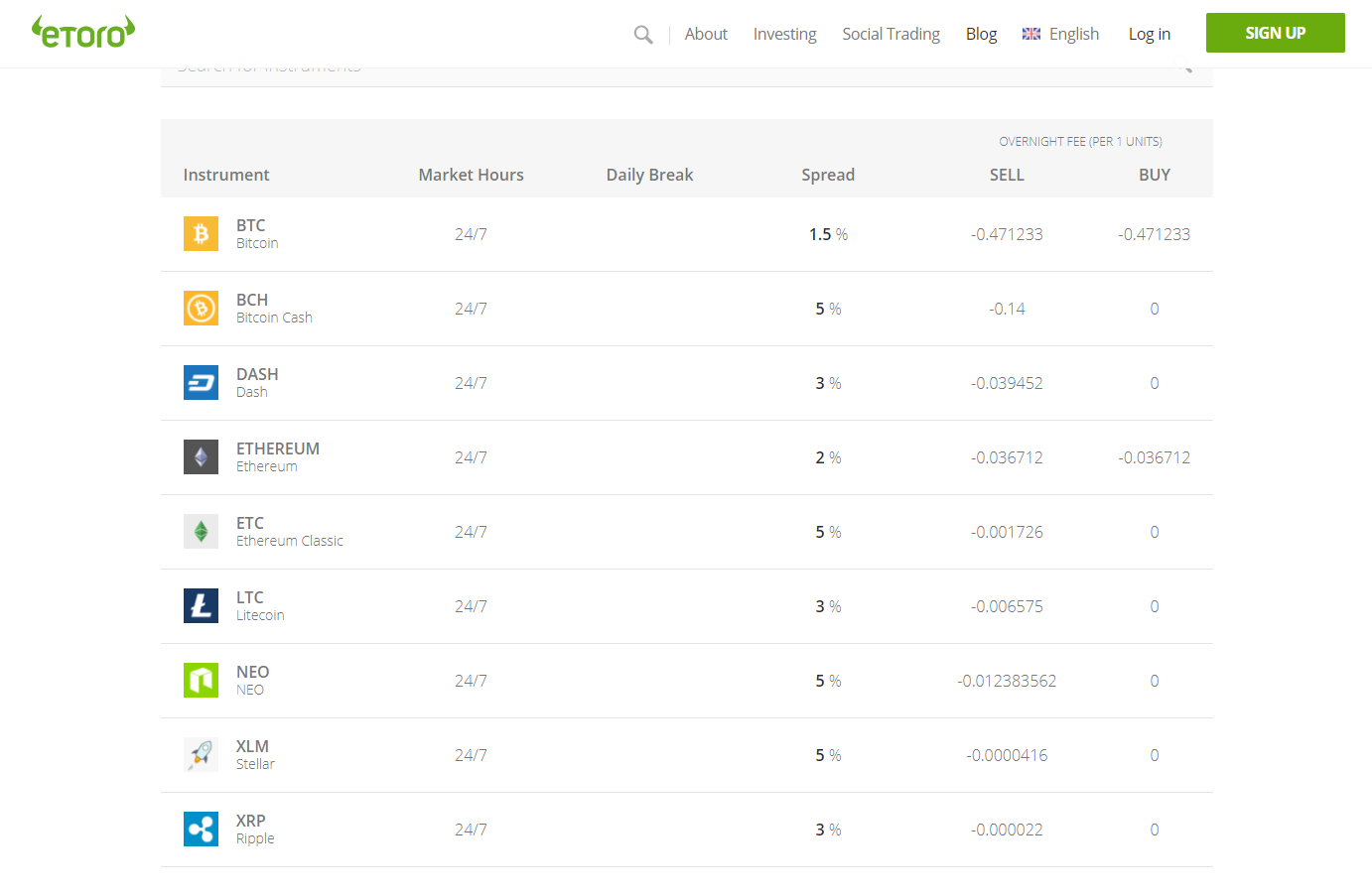
Task: Click the NEO instrument name
Action: coord(253,672)
